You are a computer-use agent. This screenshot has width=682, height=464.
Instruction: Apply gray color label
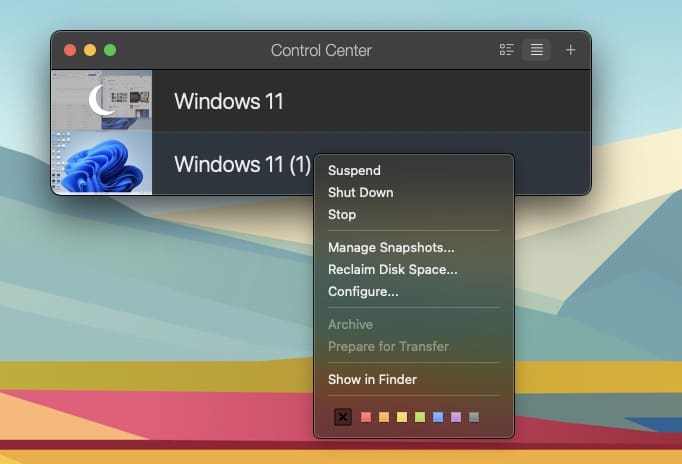point(474,417)
